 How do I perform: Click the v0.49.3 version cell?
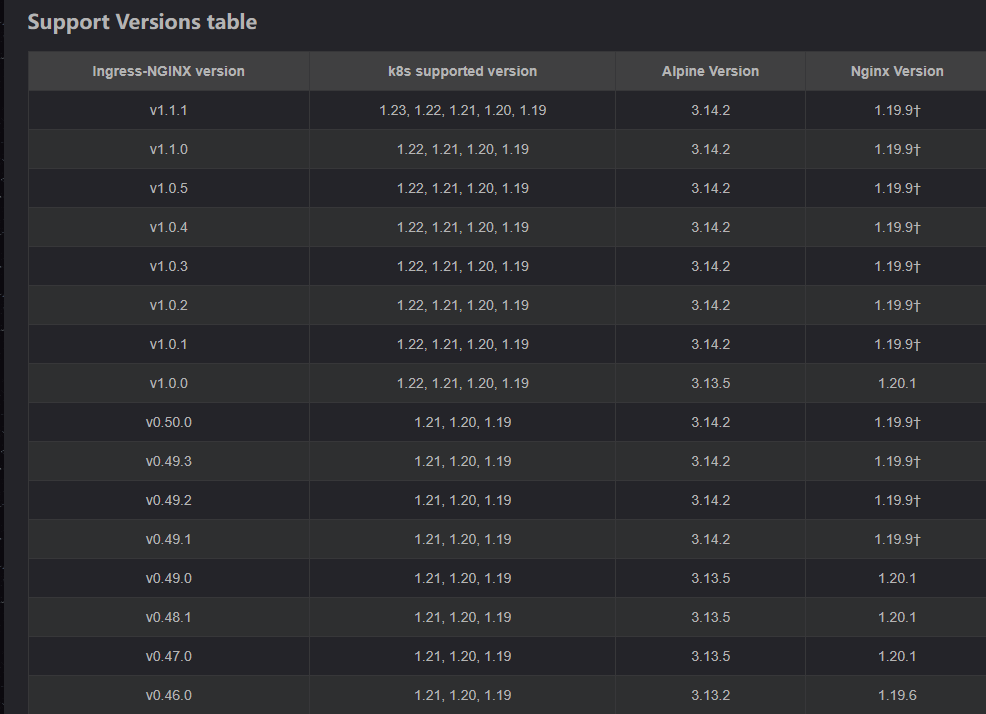168,461
